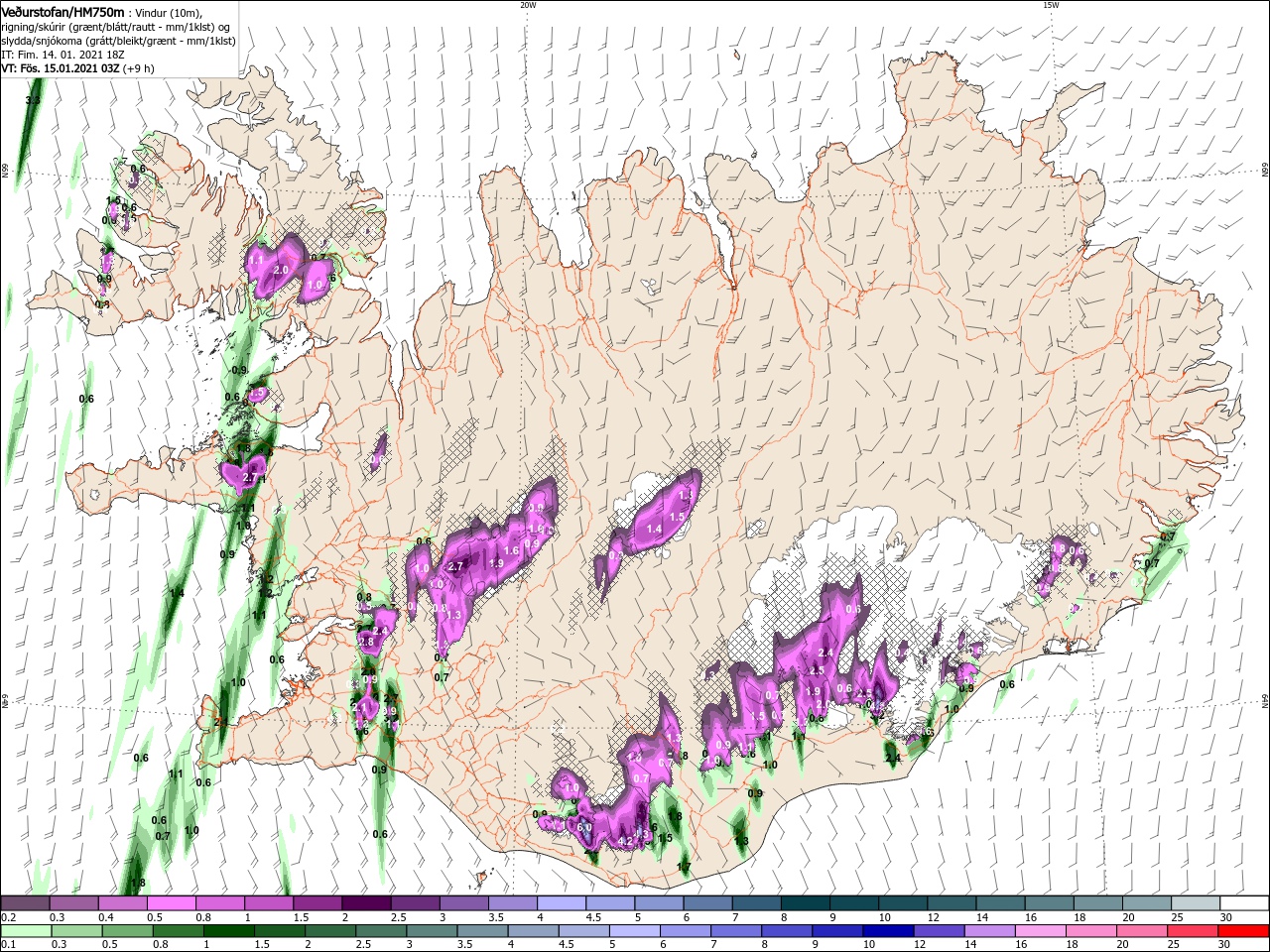Pick the palest green 0.1–0.3 rain legend swatch
The height and width of the screenshot is (952, 1270).
[25, 931]
